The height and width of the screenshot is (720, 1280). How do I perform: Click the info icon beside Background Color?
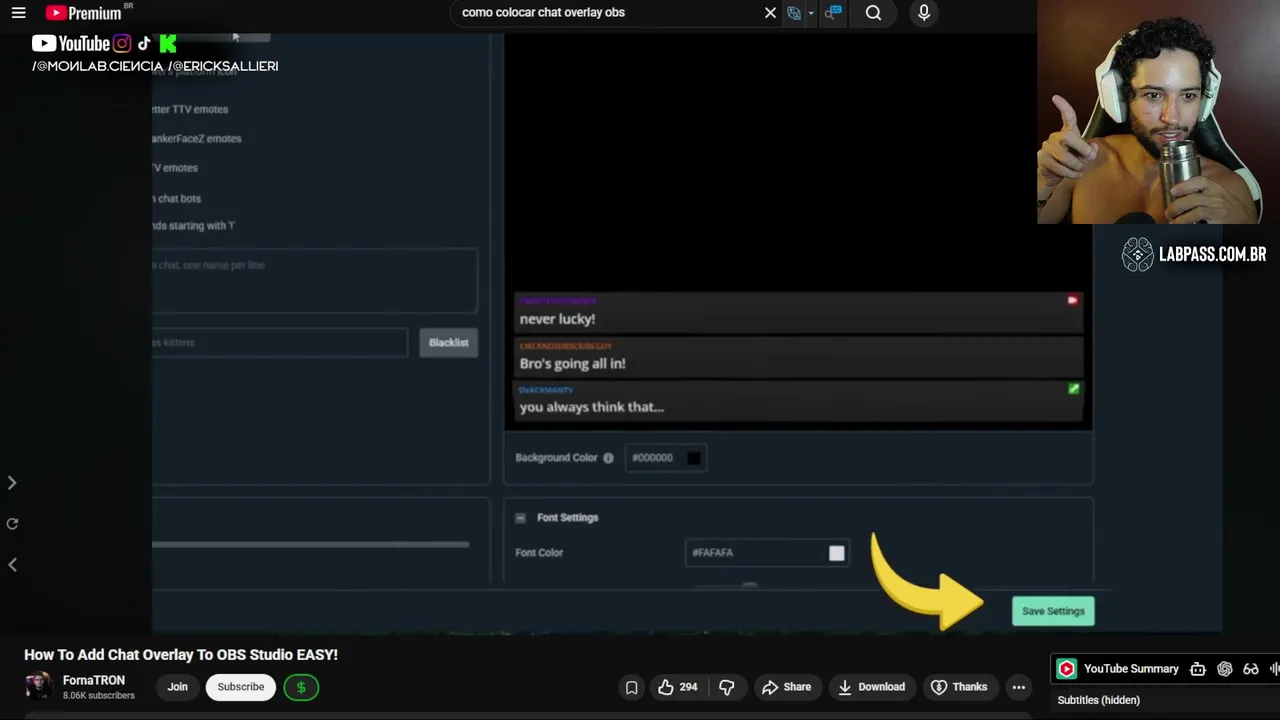pyautogui.click(x=608, y=458)
